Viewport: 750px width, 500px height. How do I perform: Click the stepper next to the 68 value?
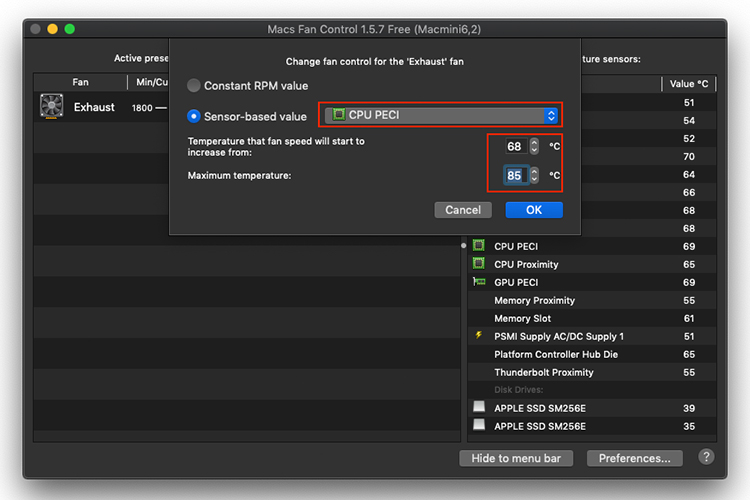(x=534, y=146)
